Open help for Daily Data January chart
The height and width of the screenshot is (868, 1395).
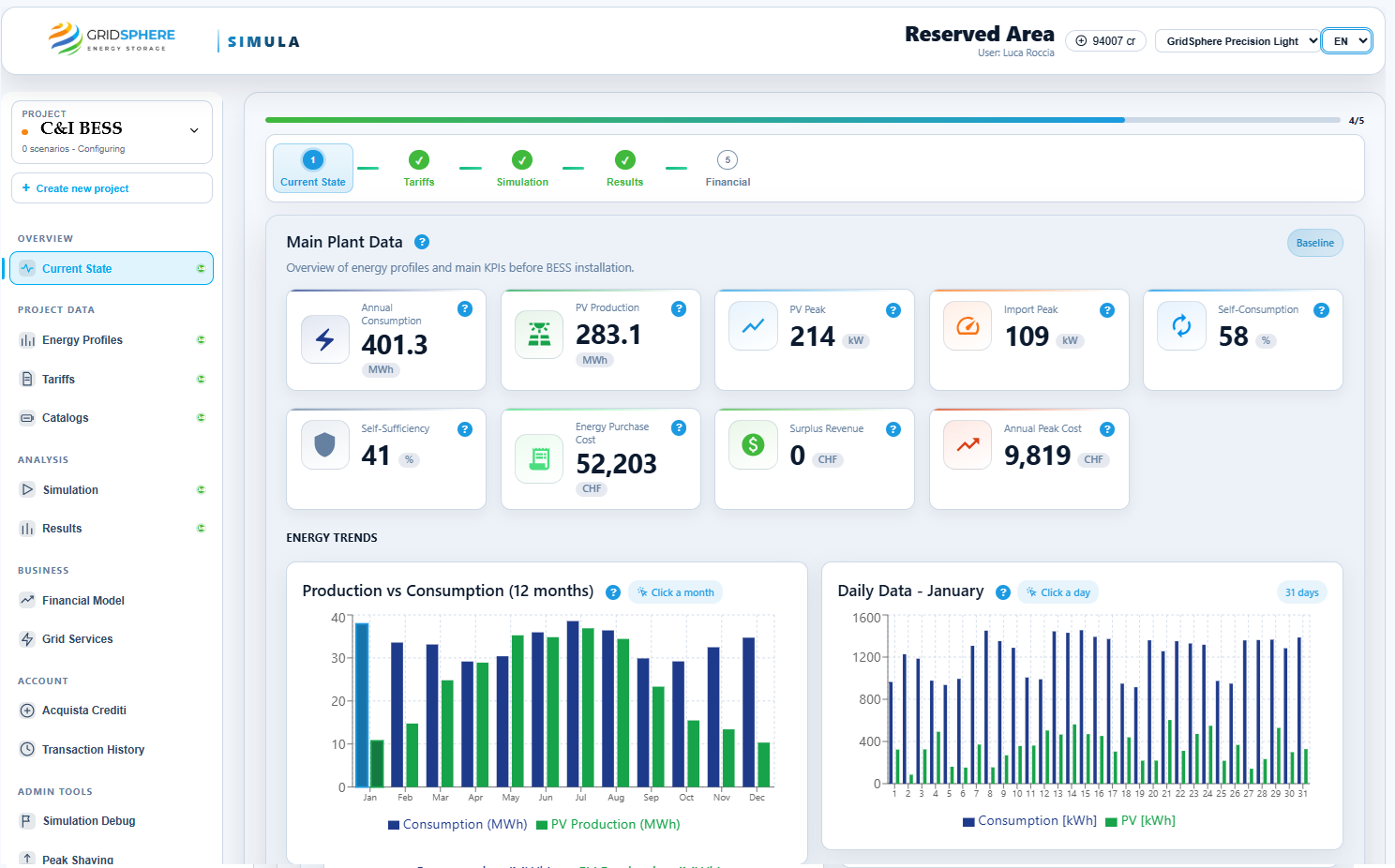coord(1003,592)
